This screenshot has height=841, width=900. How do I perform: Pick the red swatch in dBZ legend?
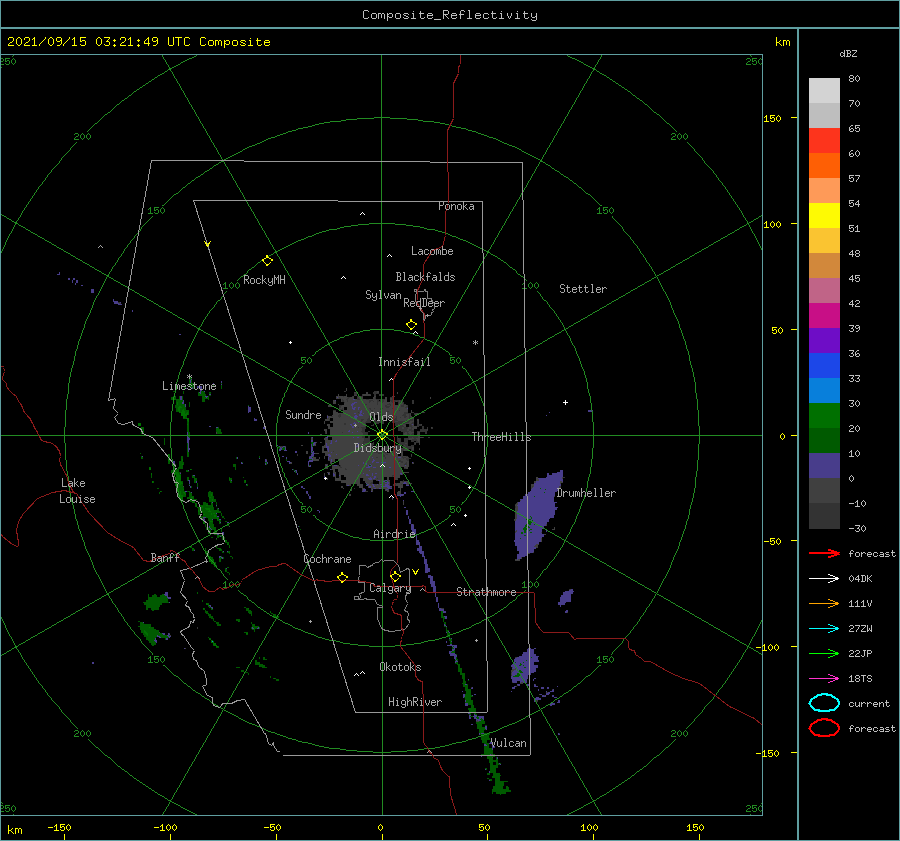pos(824,141)
